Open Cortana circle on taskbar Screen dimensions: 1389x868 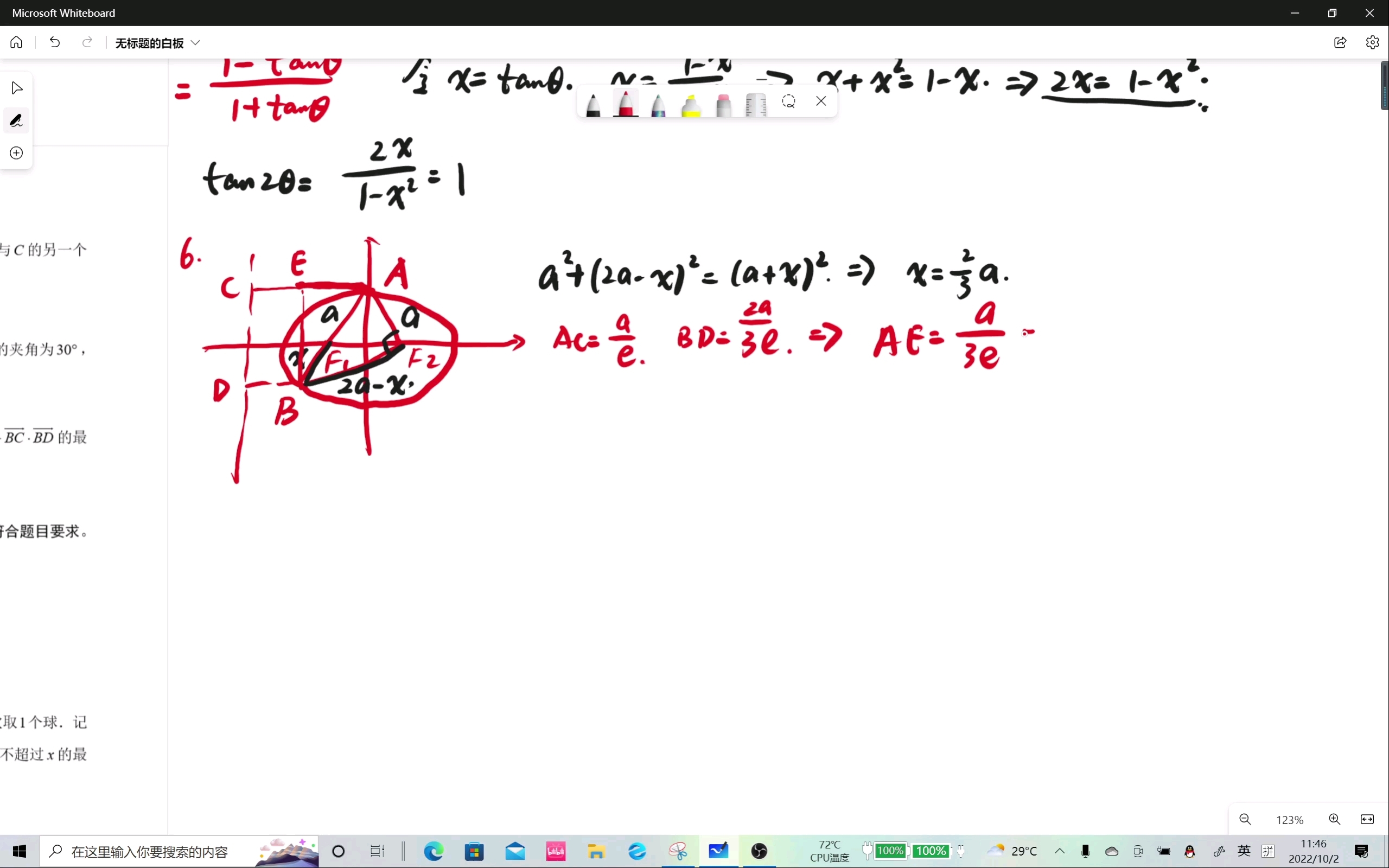(x=339, y=851)
